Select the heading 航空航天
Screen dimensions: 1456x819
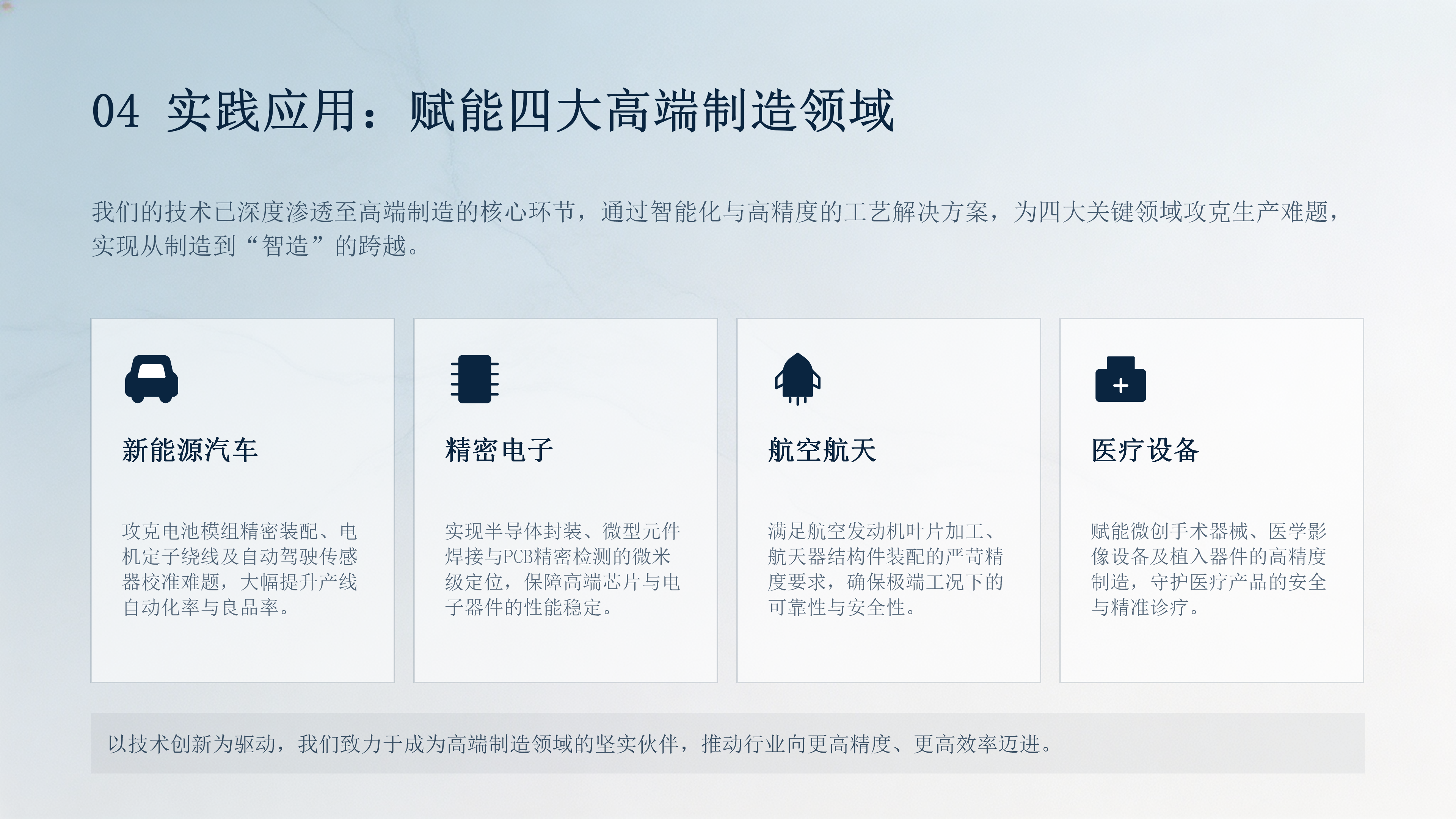click(x=822, y=450)
